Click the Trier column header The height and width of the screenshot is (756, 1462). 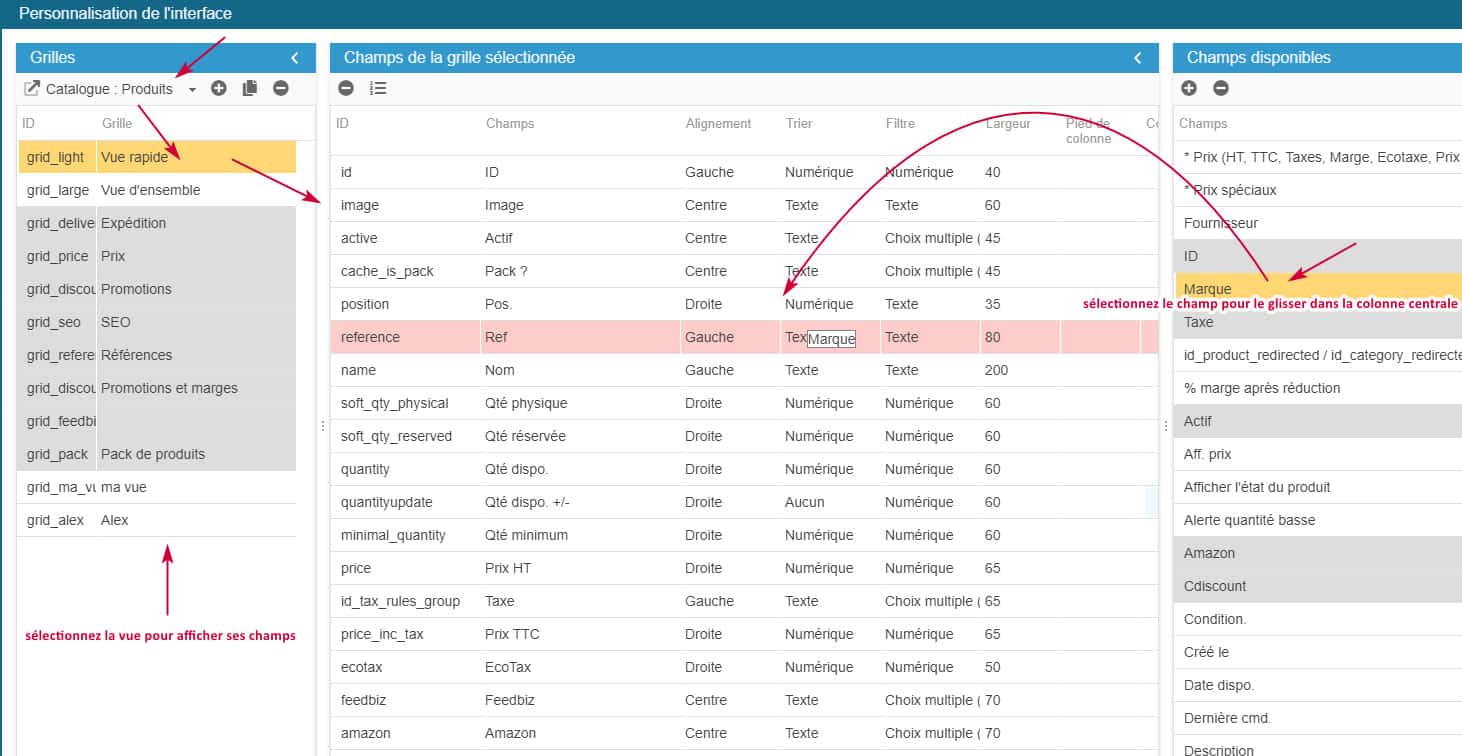799,124
